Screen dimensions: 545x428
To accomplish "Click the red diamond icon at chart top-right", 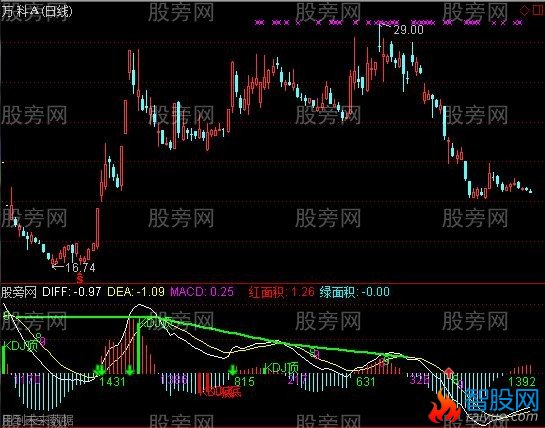I will tap(523, 10).
